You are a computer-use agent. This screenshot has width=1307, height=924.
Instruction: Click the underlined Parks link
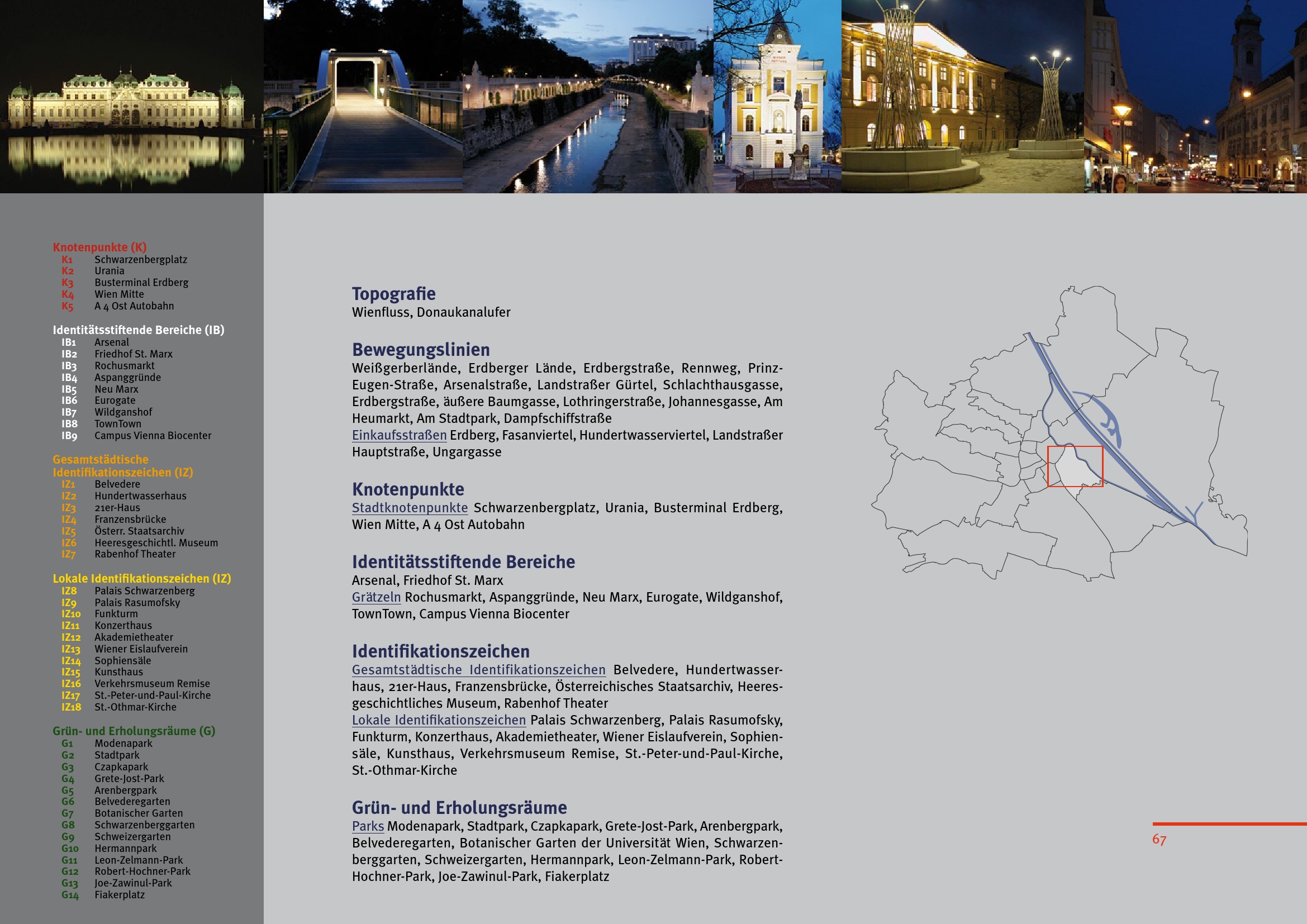[368, 826]
